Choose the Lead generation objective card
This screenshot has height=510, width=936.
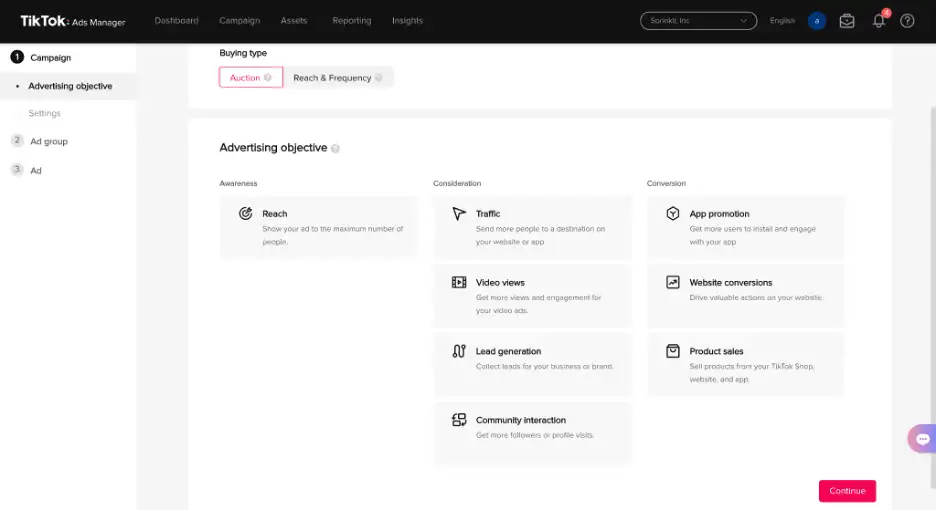tap(532, 364)
